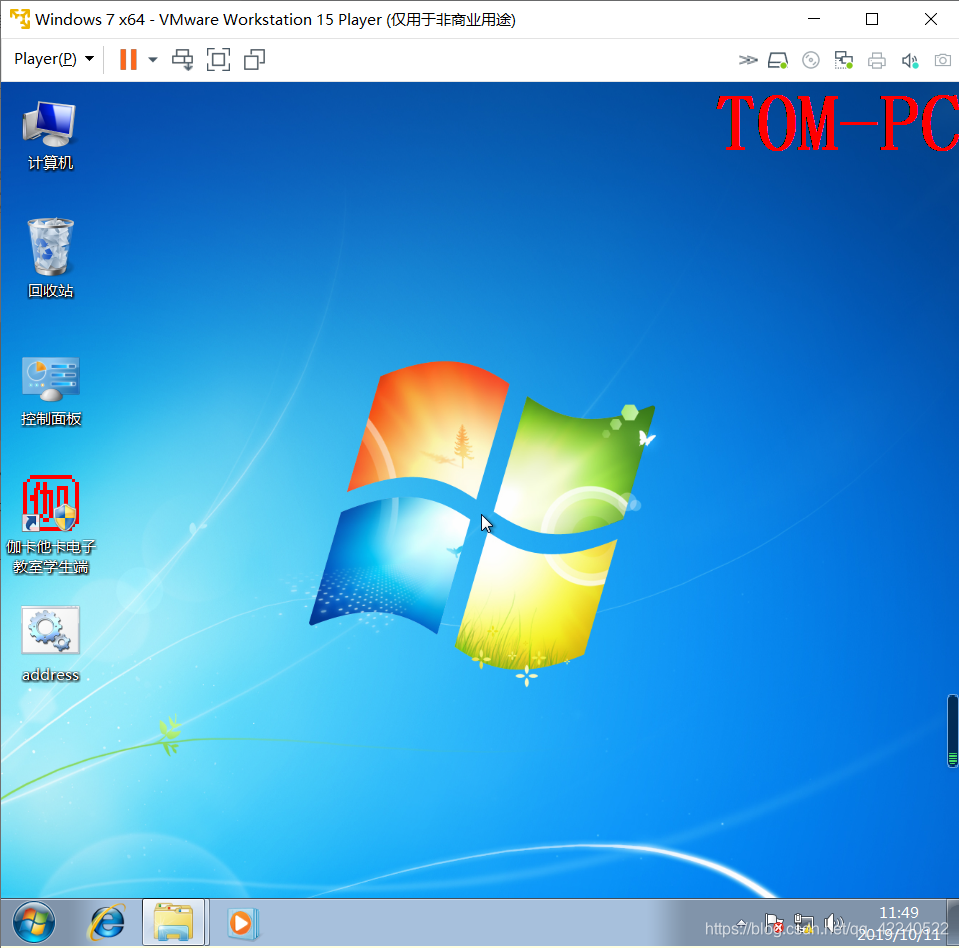Expand the power options dropdown arrow beside pause

coord(153,59)
